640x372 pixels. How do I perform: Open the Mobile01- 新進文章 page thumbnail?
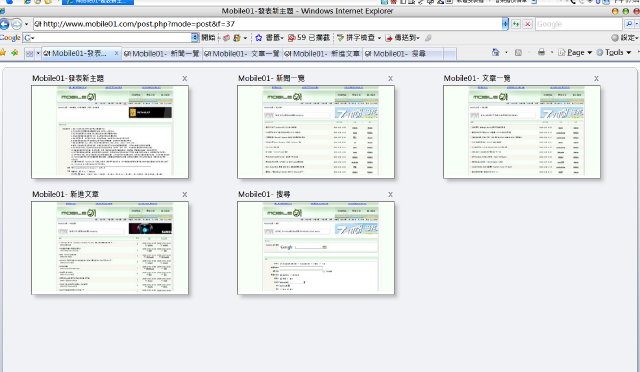[x=110, y=248]
